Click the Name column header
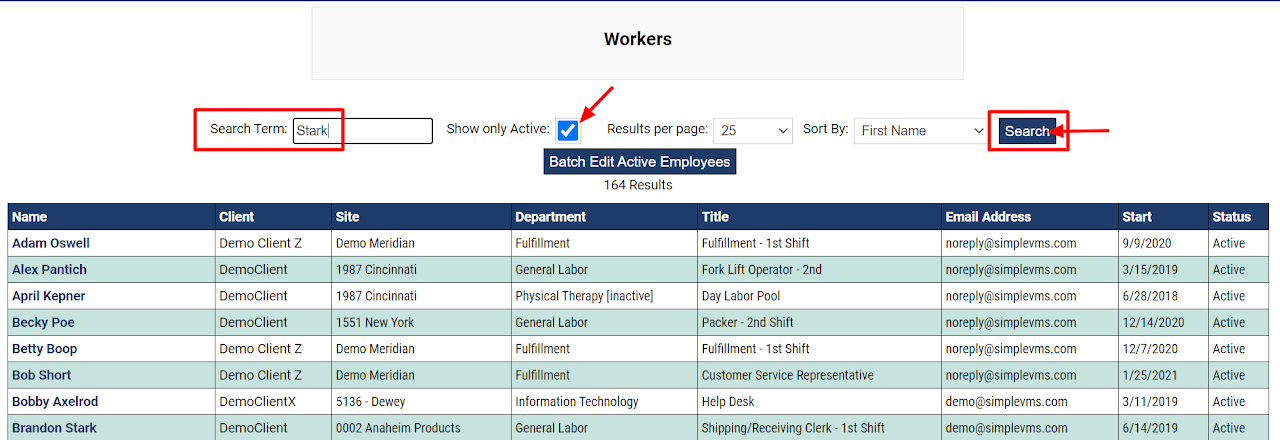1280x440 pixels. pos(30,217)
